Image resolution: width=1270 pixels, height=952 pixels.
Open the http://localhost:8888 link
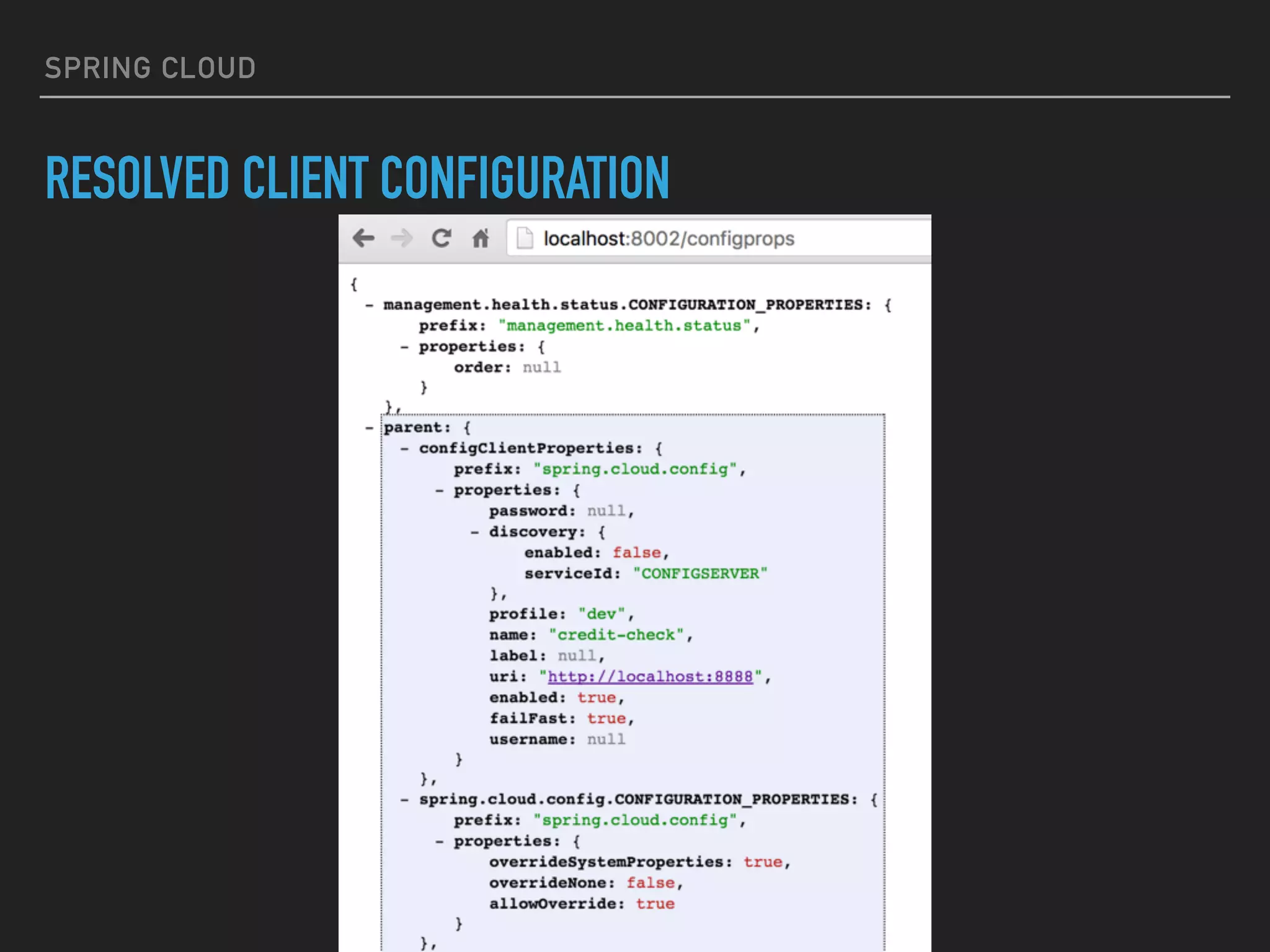650,677
